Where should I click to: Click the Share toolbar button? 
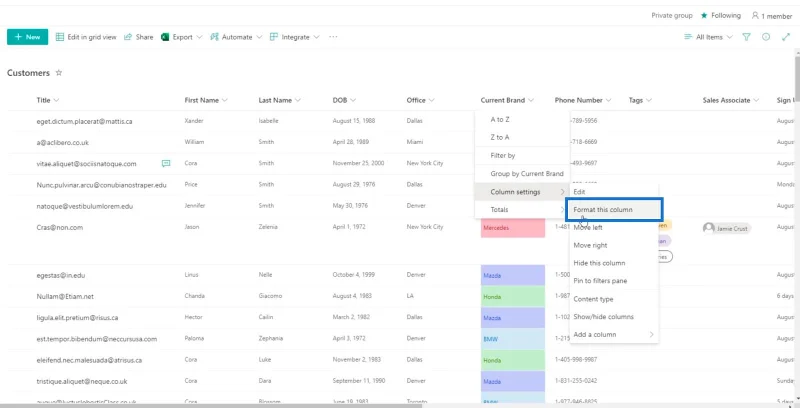point(138,37)
